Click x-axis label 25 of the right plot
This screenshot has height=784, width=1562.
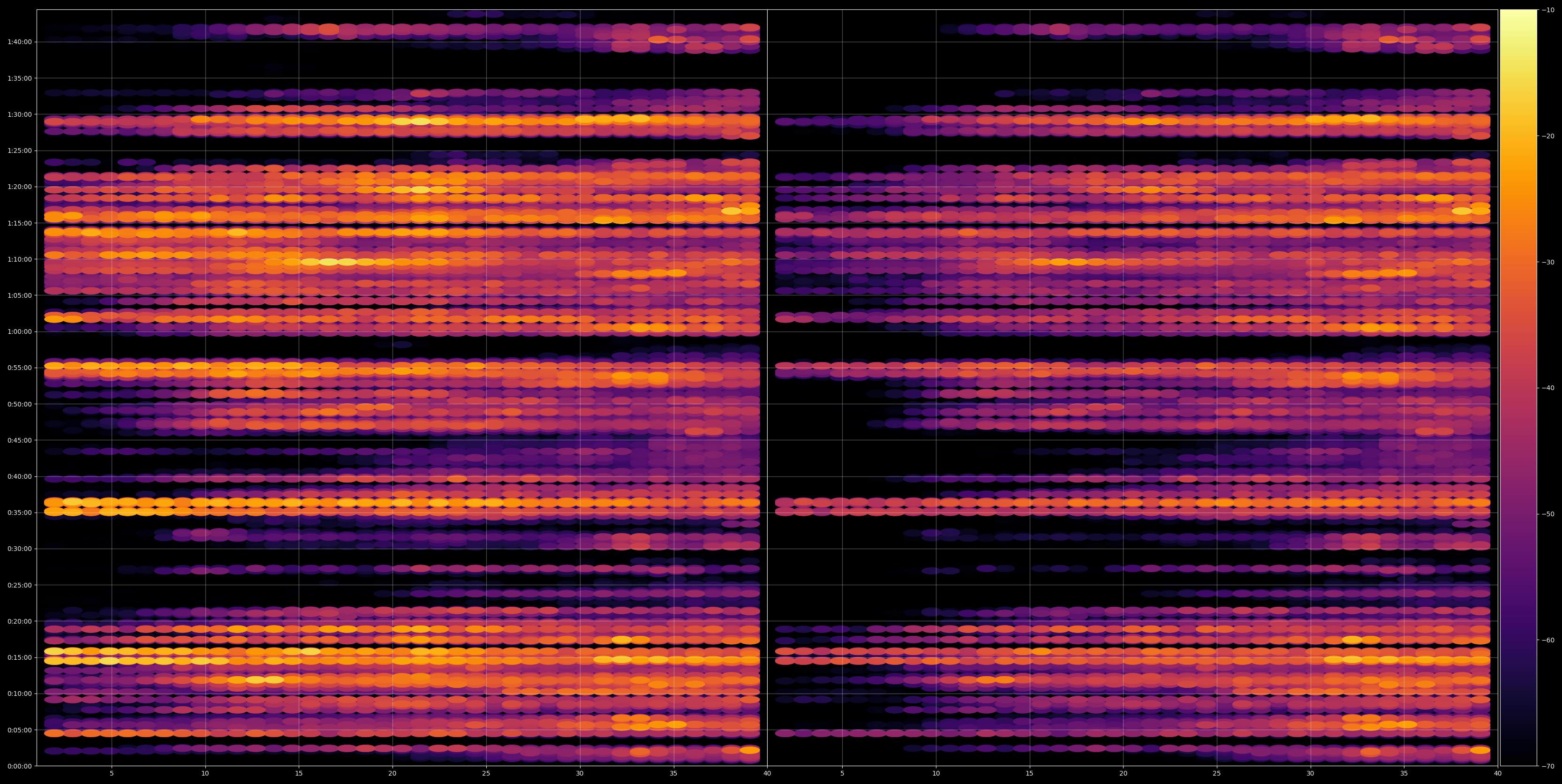click(1217, 774)
